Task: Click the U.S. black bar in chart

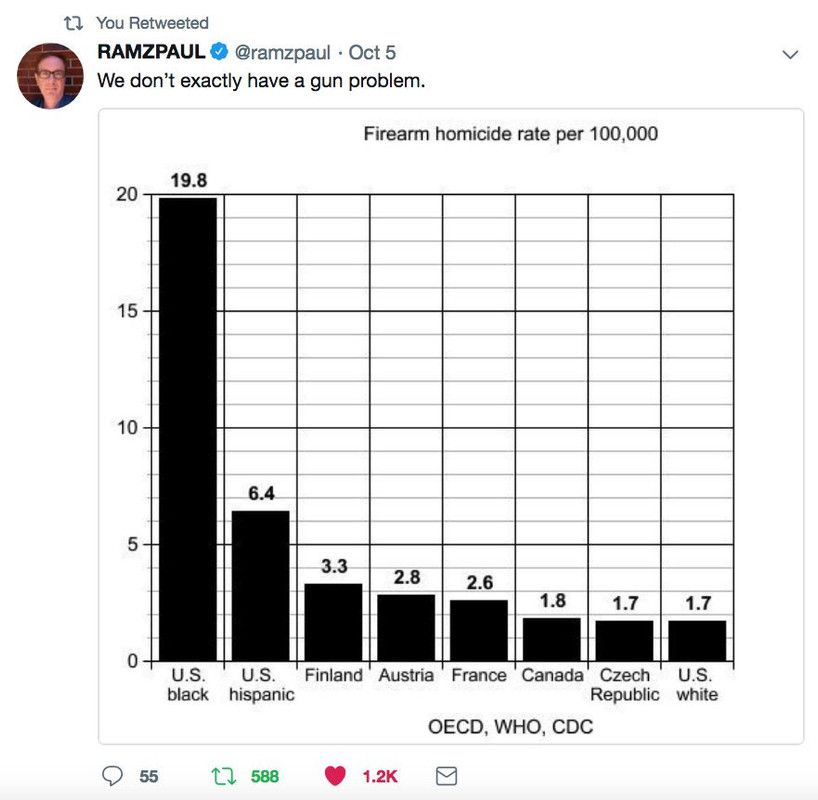Action: click(188, 429)
